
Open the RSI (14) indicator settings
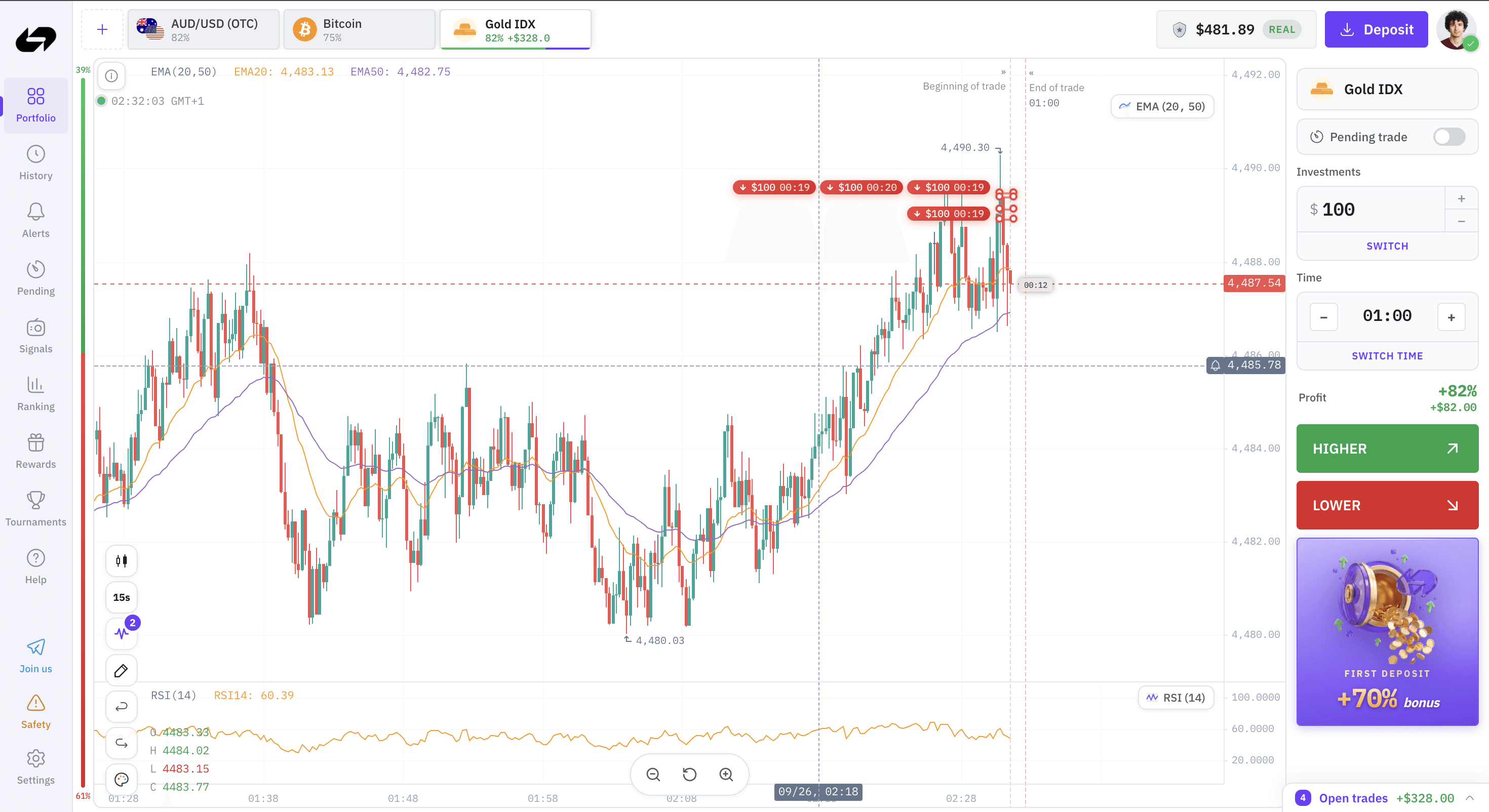pos(1177,698)
